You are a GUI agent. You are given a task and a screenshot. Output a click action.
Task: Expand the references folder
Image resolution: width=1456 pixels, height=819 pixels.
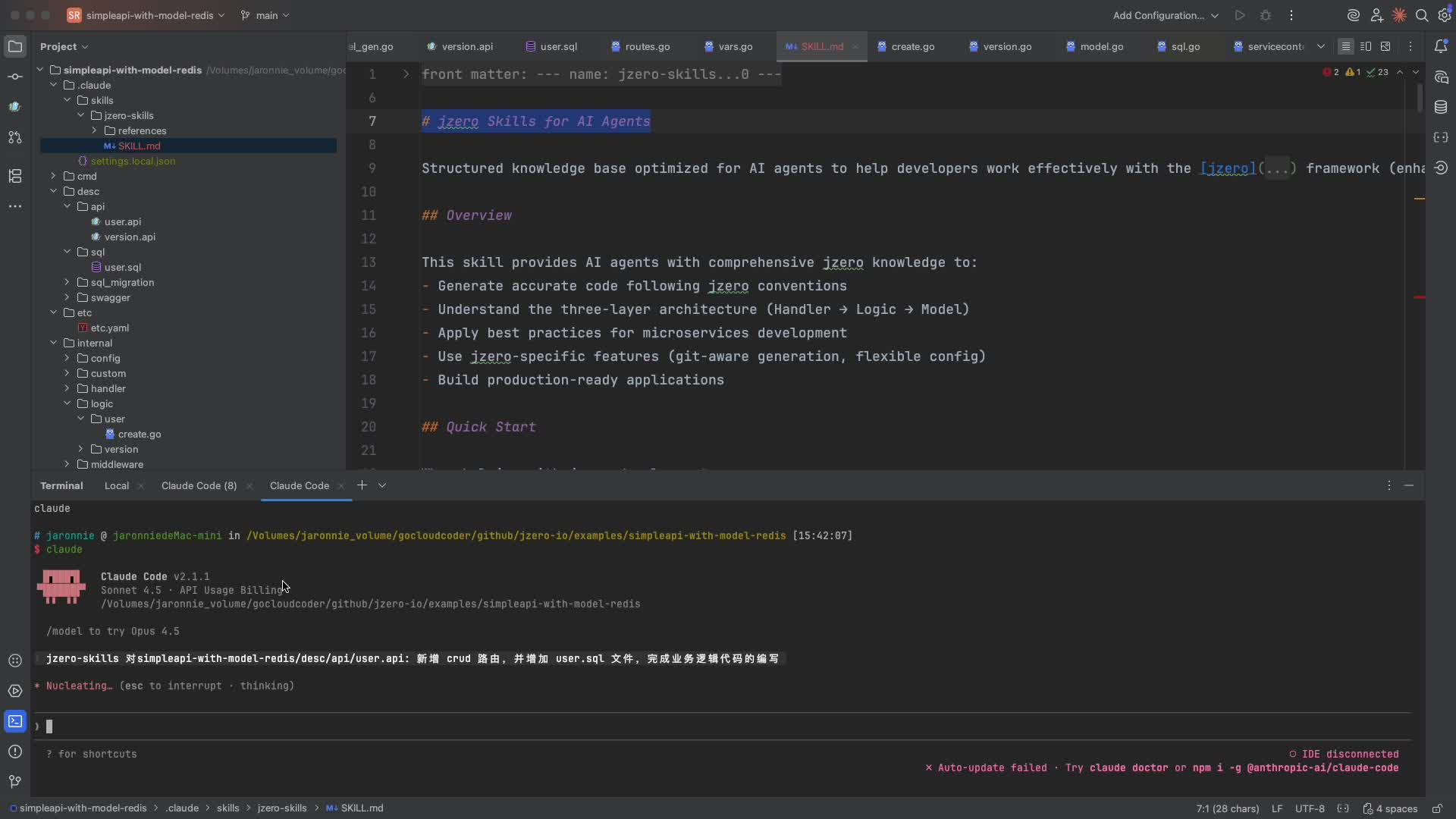click(94, 130)
